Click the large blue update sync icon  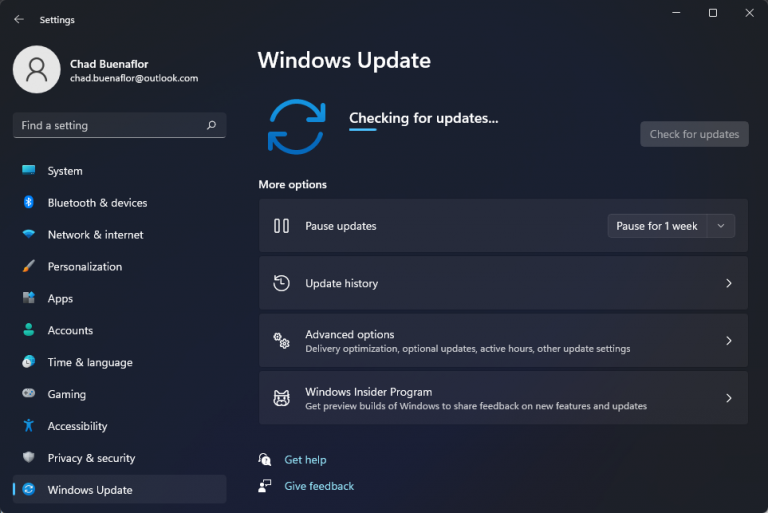[x=296, y=126]
